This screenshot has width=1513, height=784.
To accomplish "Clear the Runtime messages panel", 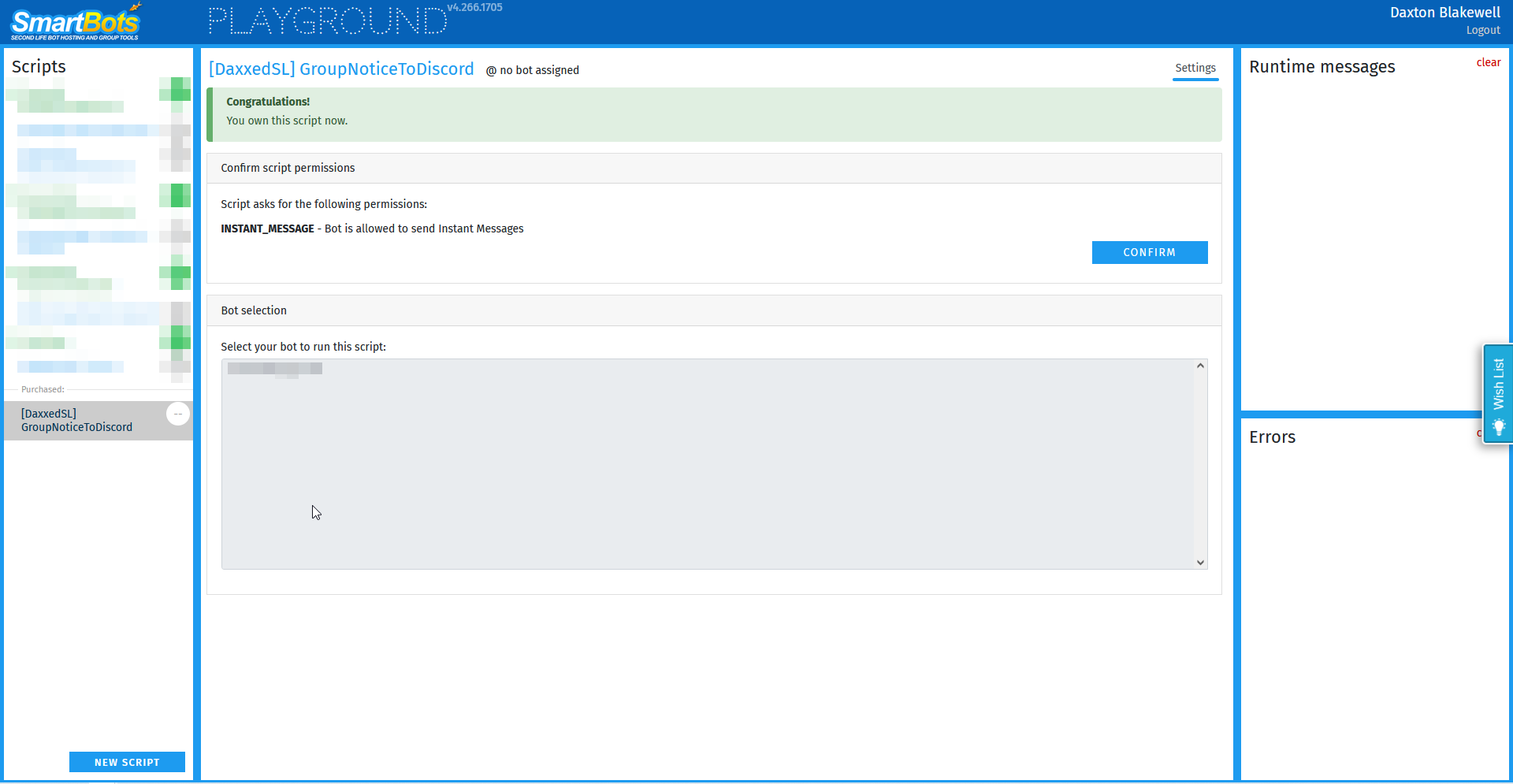I will click(1488, 62).
